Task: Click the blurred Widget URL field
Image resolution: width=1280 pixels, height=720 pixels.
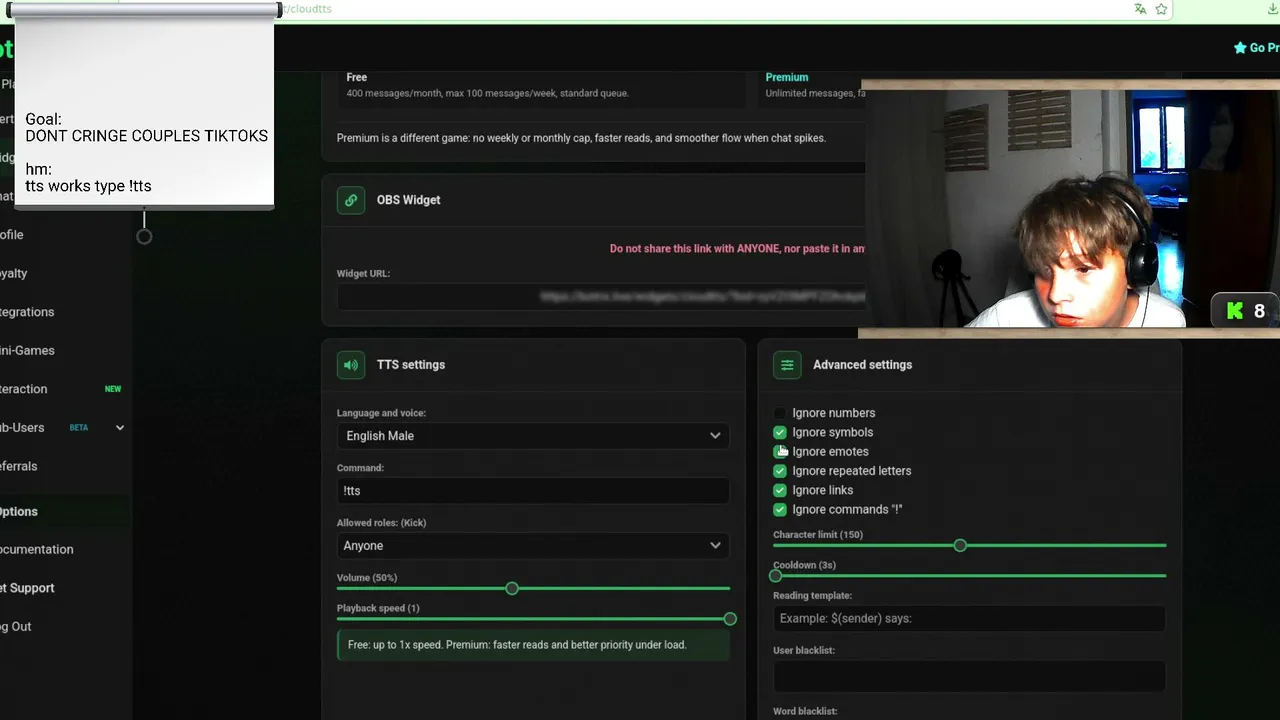Action: [600, 297]
